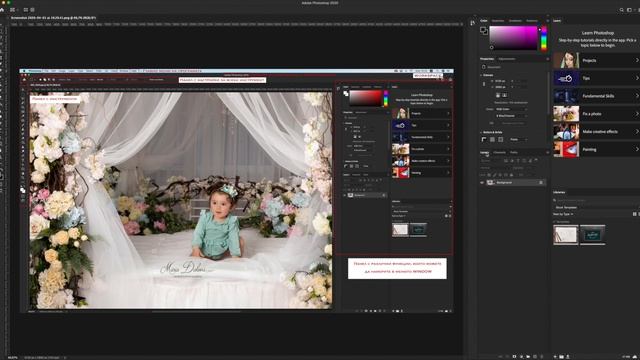Click the lock image pixels brush icon
Viewport: 640px width, 360px height.
[494, 175]
